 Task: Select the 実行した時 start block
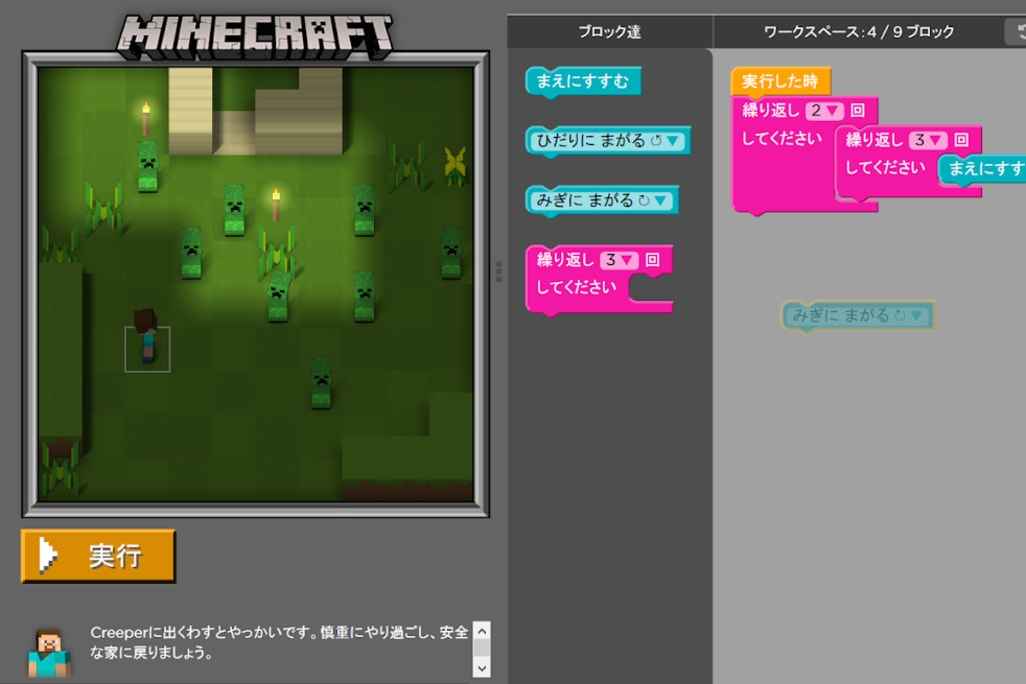(779, 82)
